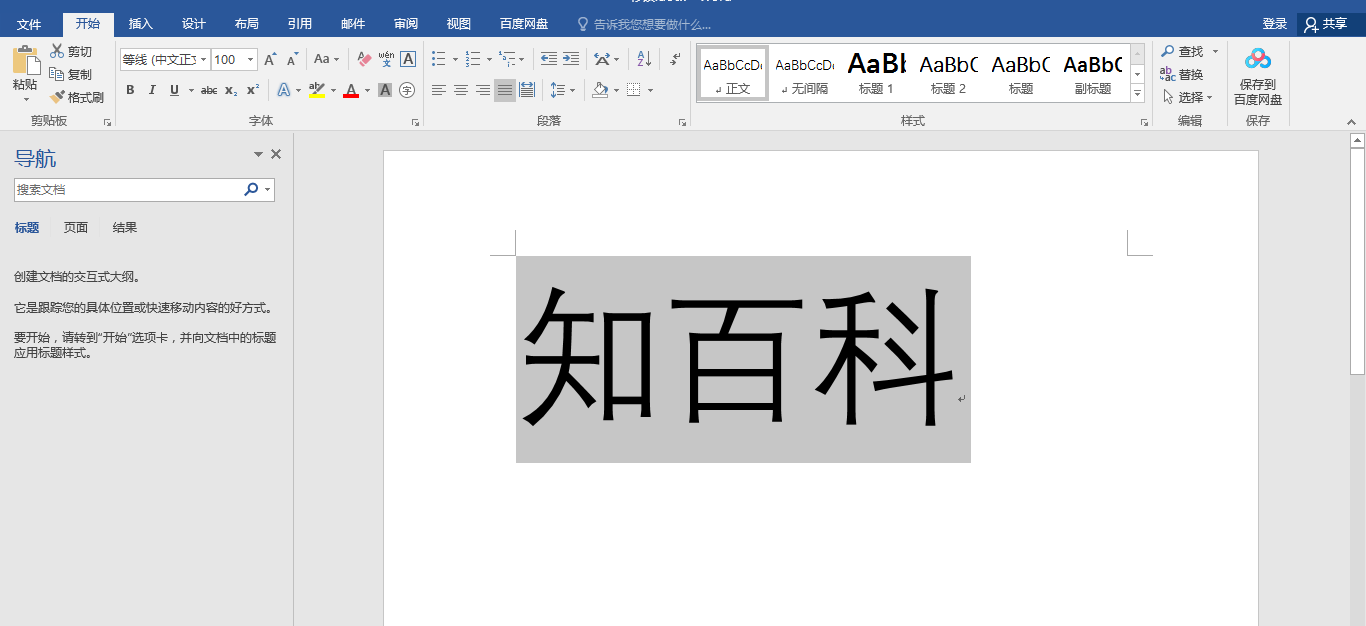Image resolution: width=1366 pixels, height=626 pixels.
Task: Click 保存到百度网盘 button
Action: point(1257,75)
